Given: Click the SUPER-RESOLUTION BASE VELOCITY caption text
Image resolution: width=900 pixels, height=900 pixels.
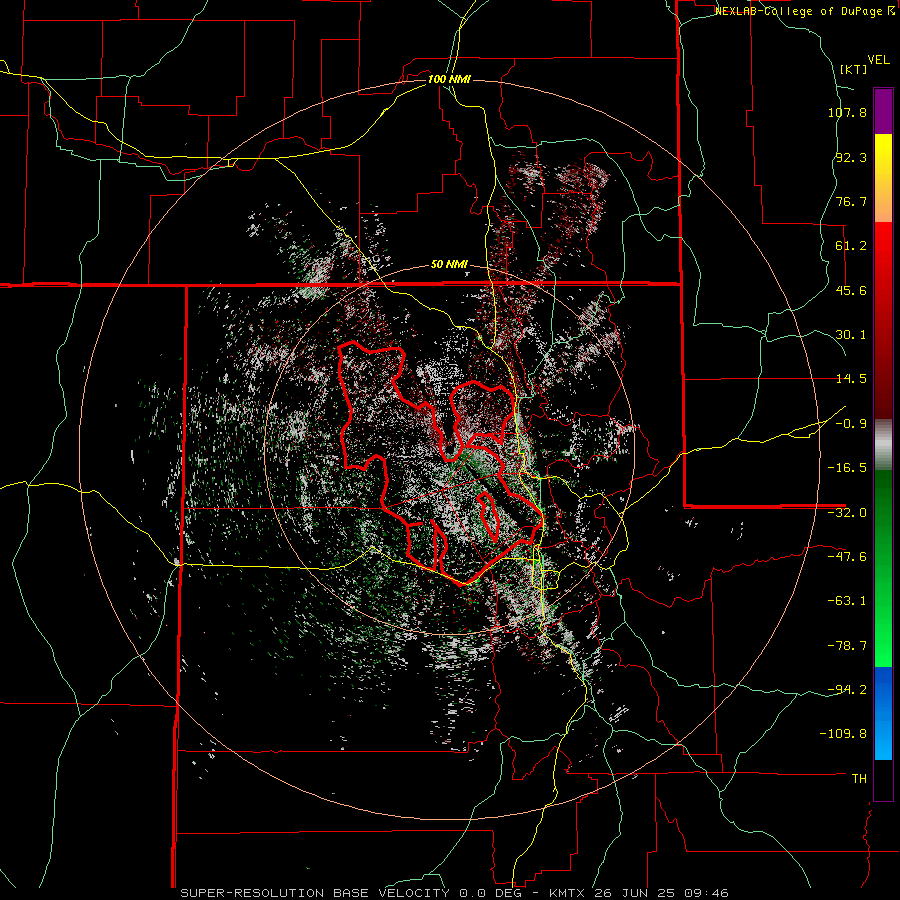Looking at the screenshot, I should pyautogui.click(x=315, y=893).
